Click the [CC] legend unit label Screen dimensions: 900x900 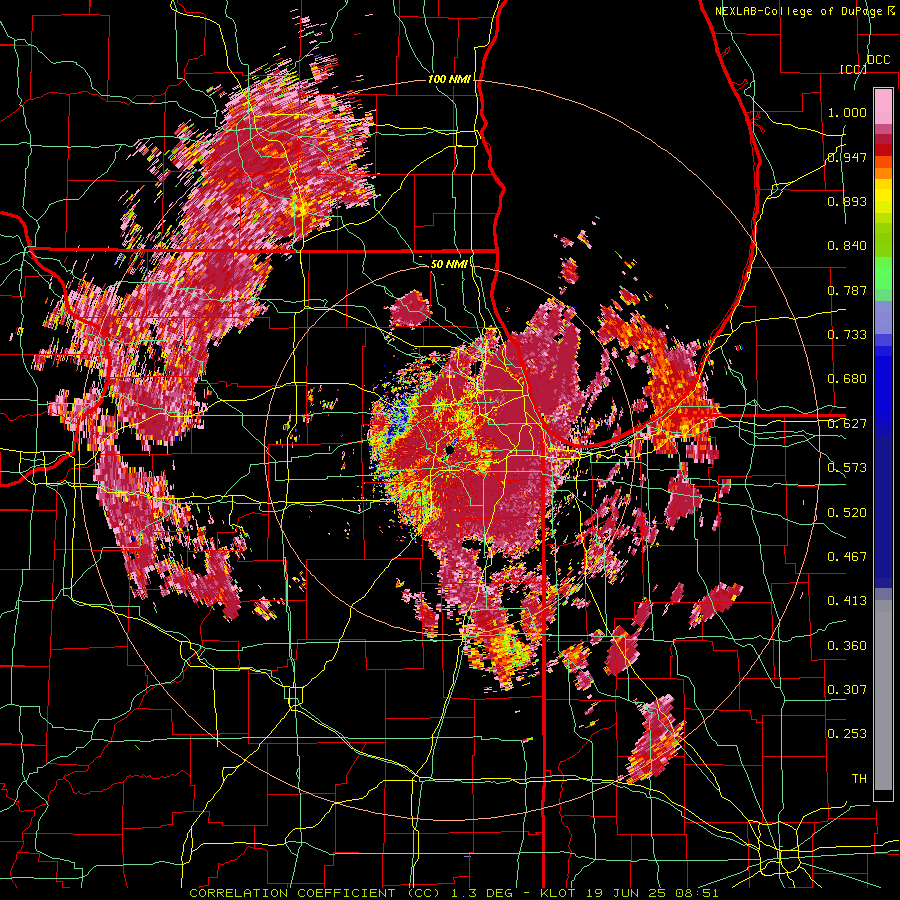click(853, 69)
